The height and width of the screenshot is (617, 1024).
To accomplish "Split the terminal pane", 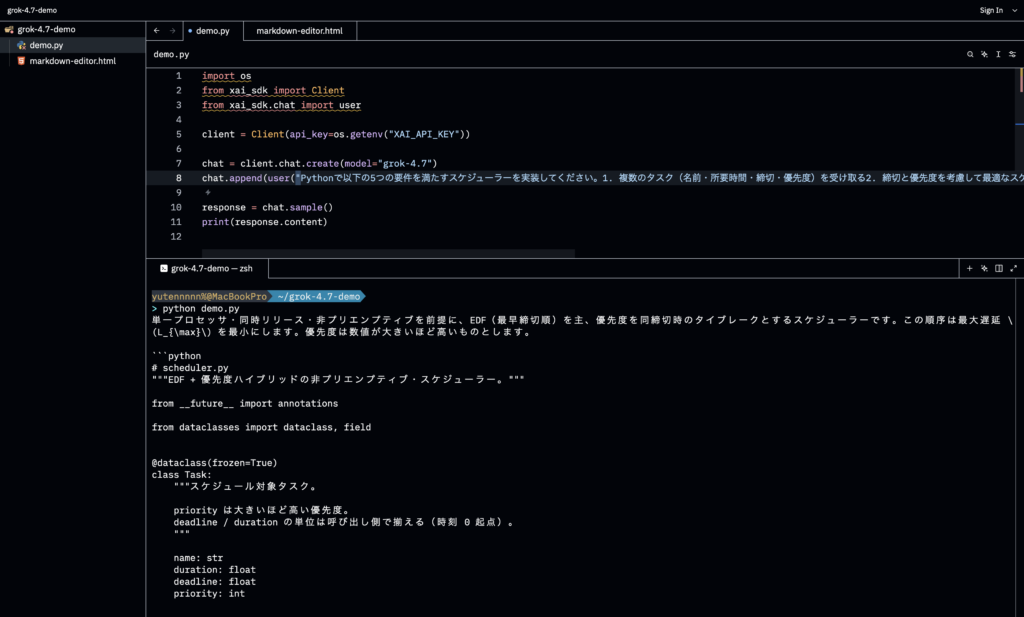I will tap(999, 268).
